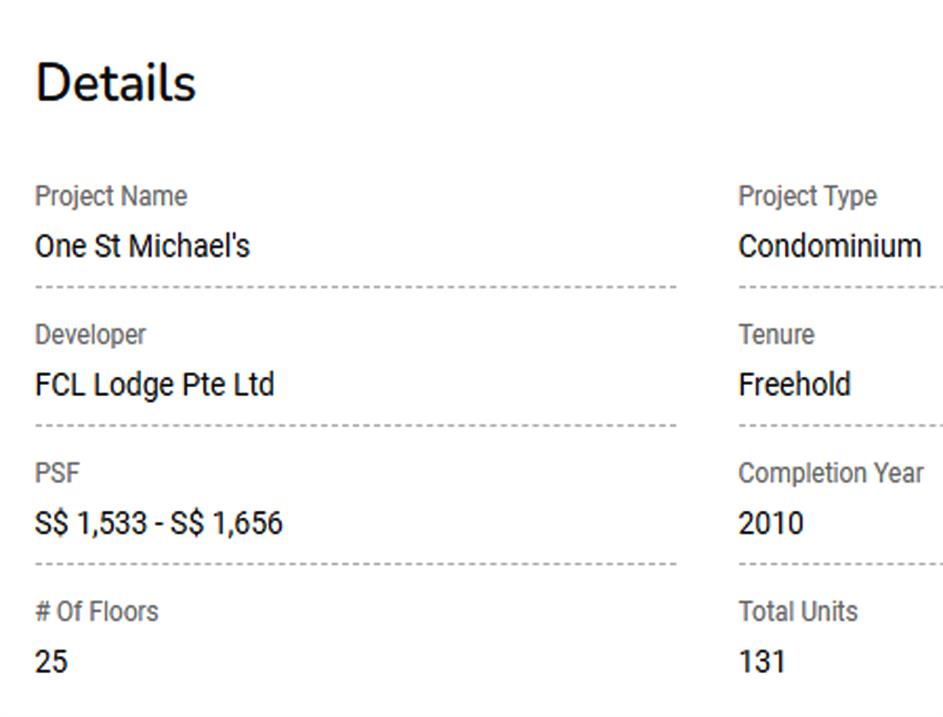Select the completion year 2010

point(771,523)
